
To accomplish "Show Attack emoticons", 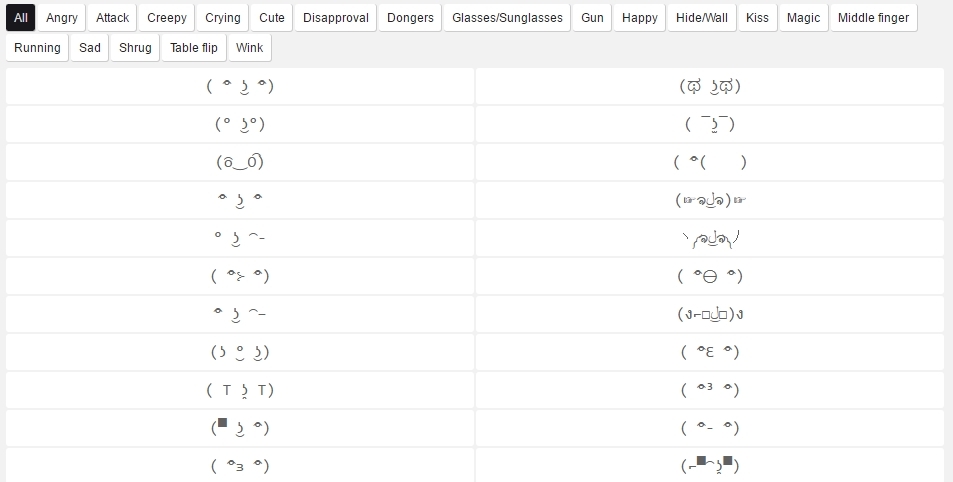I will [x=113, y=18].
